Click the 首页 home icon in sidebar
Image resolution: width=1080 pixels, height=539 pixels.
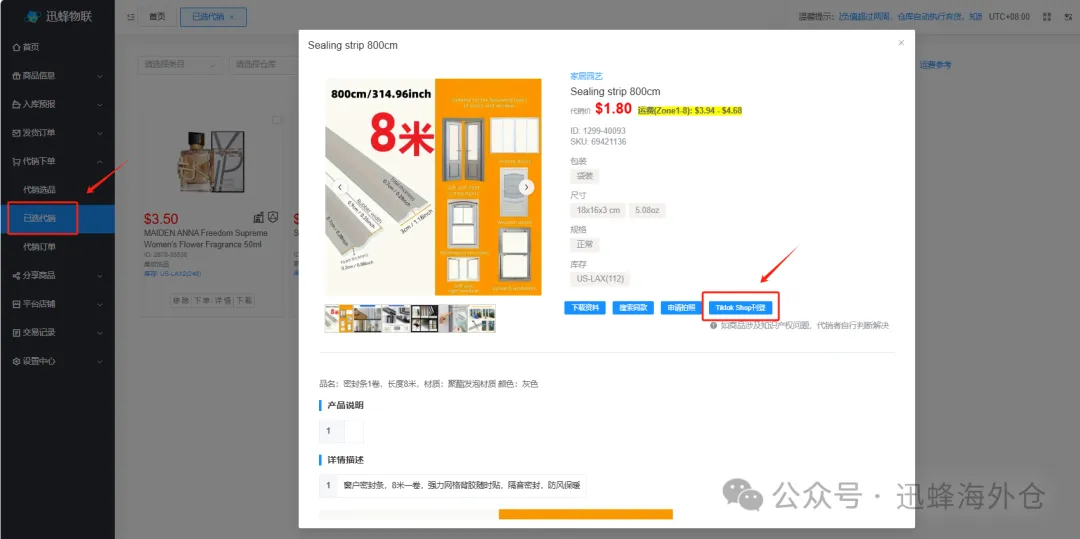(17, 47)
